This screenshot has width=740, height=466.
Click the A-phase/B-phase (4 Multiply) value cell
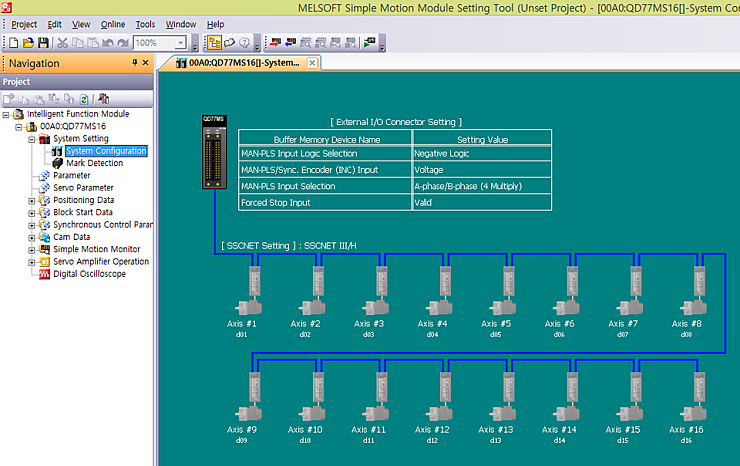(x=482, y=186)
